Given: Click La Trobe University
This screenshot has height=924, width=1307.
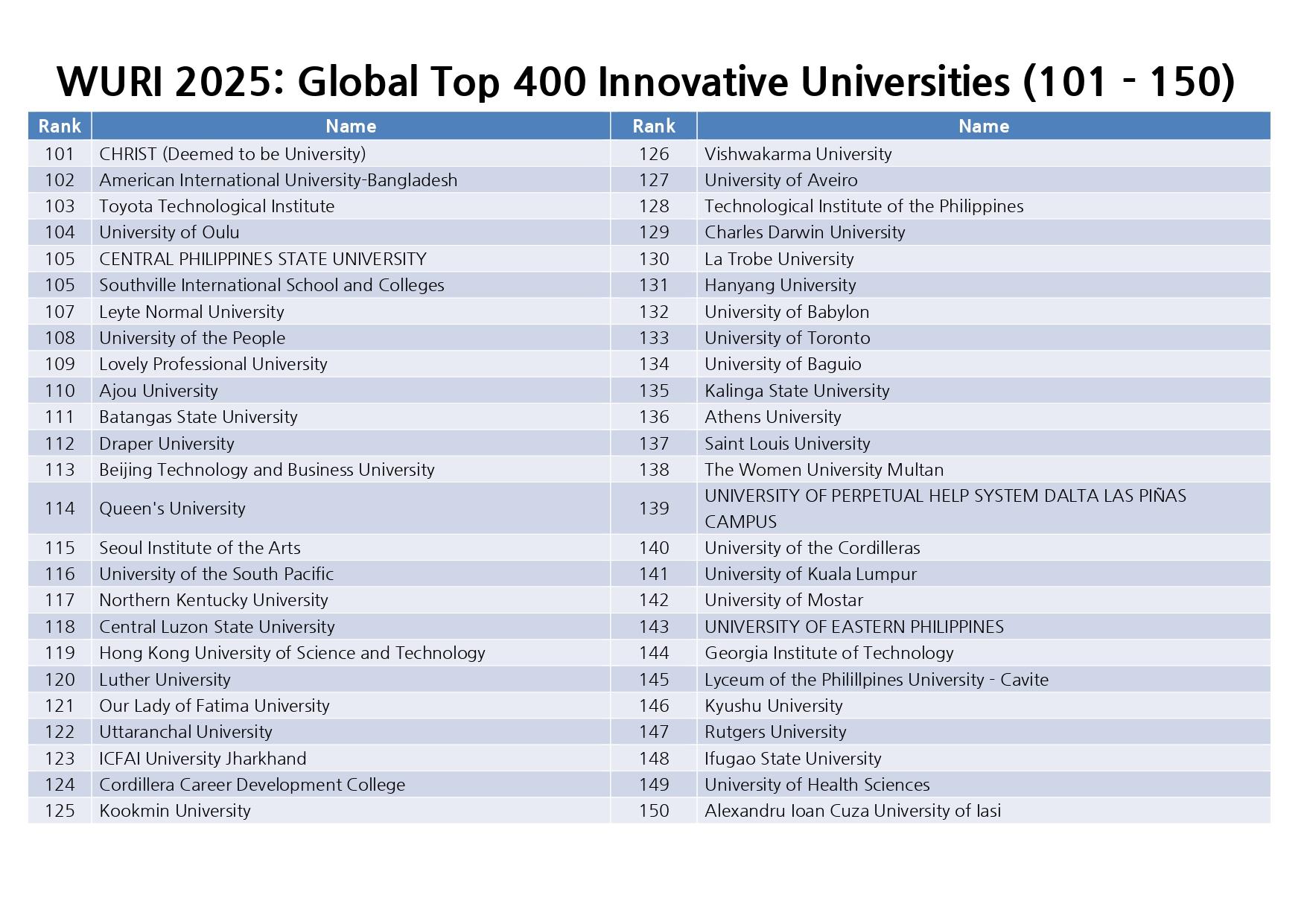Looking at the screenshot, I should click(779, 259).
